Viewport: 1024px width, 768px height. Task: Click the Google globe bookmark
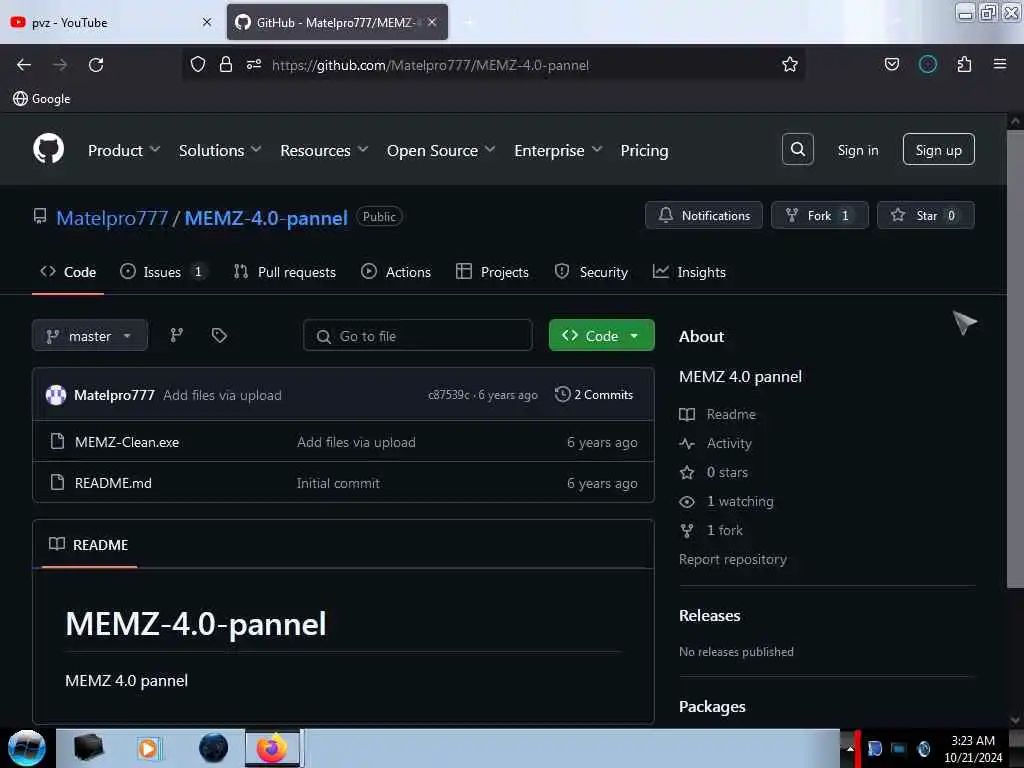41,99
